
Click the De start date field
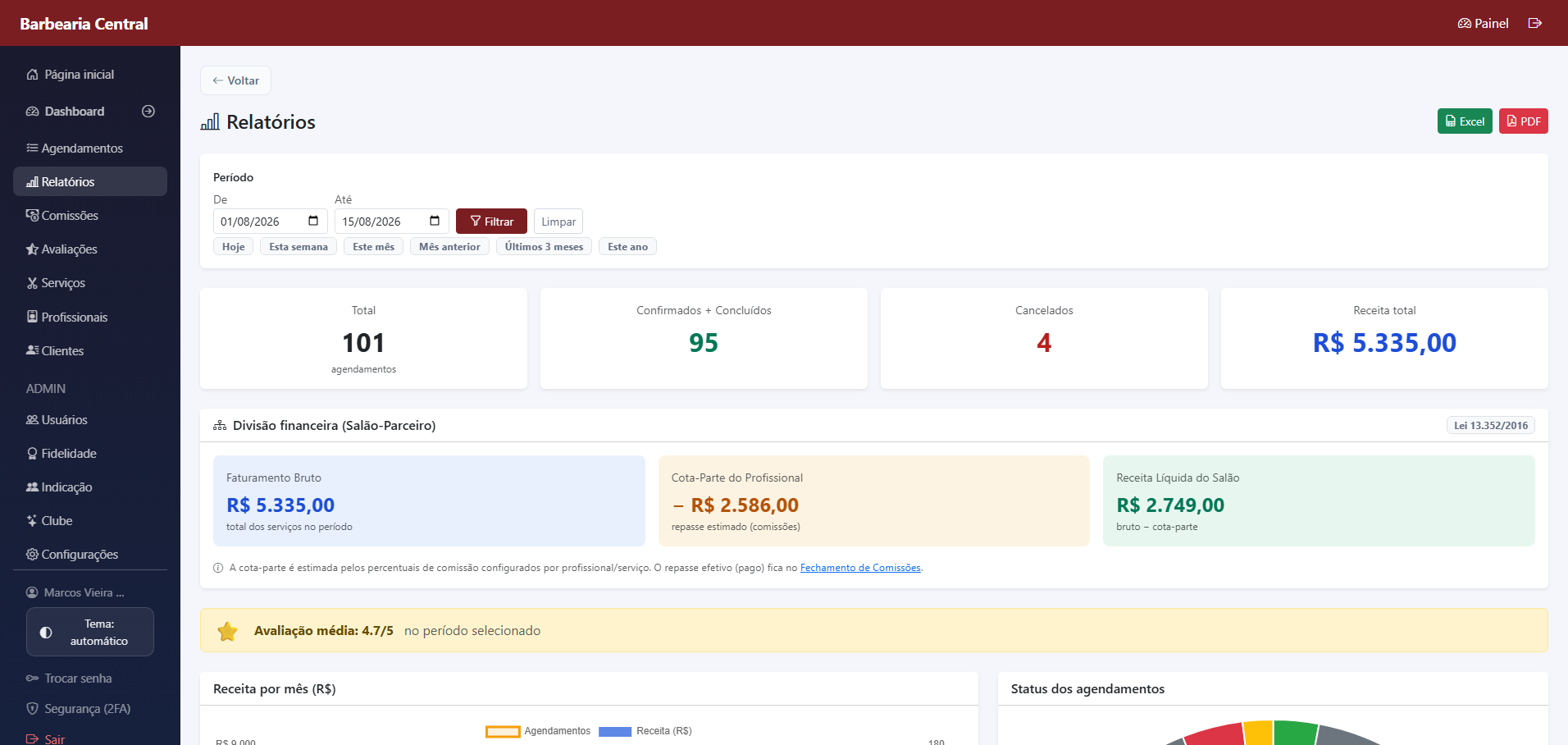click(271, 222)
